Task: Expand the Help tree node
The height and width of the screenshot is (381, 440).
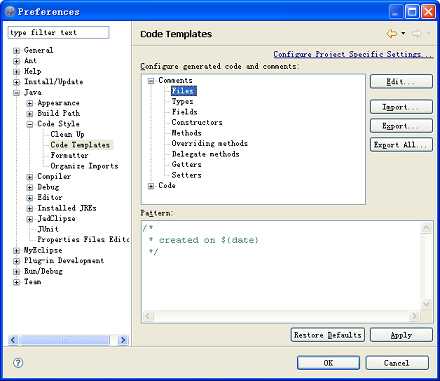Action: click(x=16, y=72)
